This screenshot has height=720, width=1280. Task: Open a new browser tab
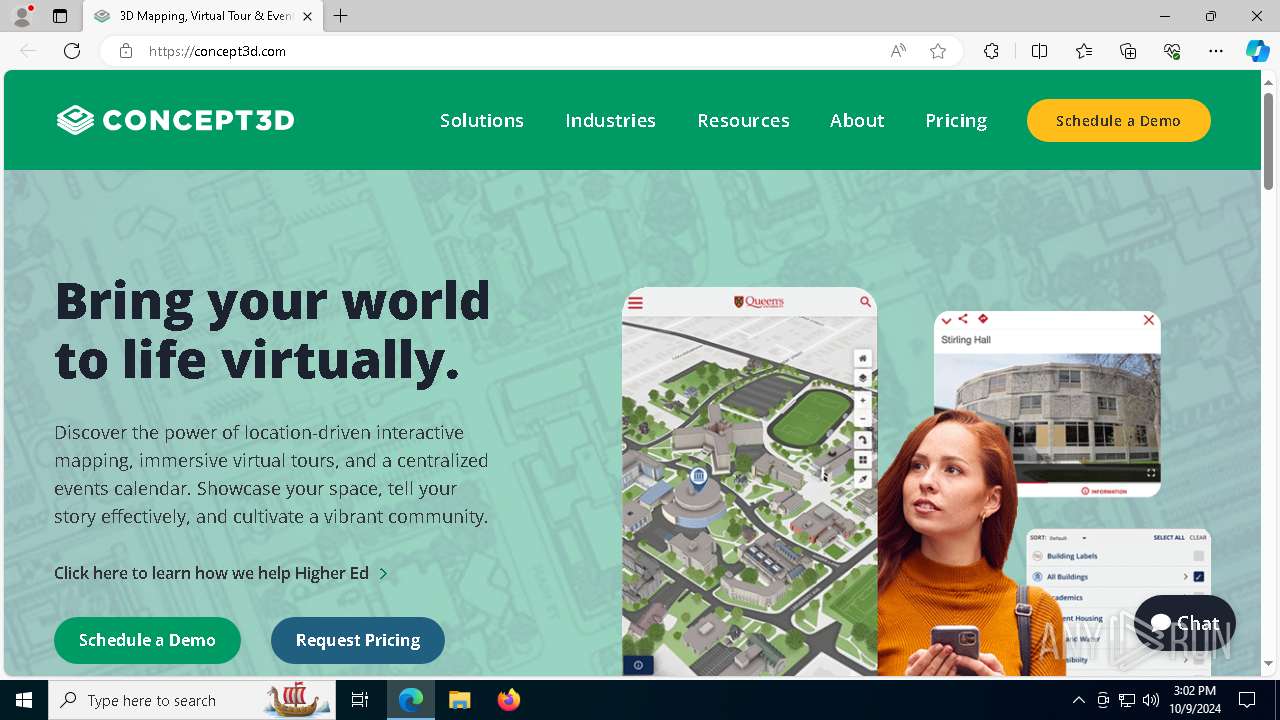(341, 16)
